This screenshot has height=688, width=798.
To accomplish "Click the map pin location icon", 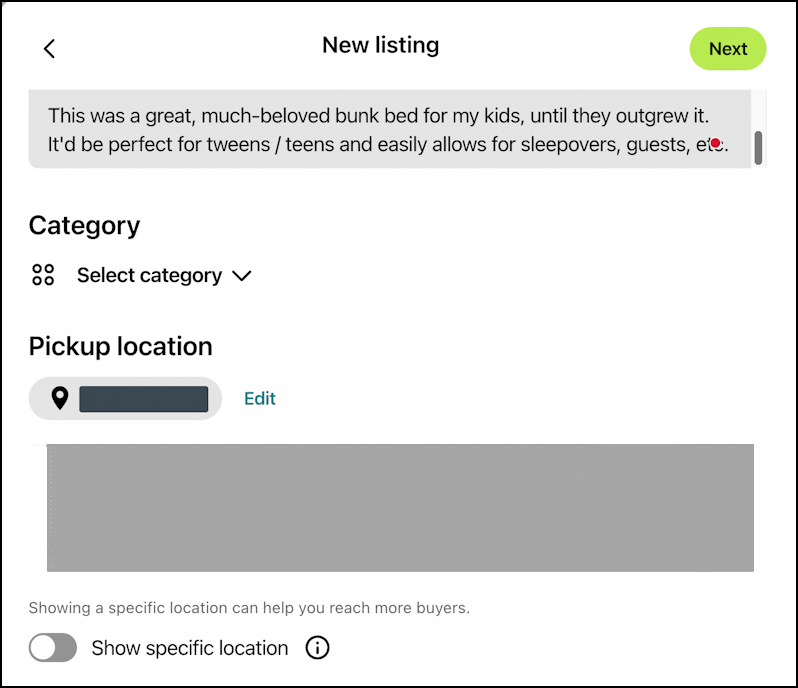I will pyautogui.click(x=60, y=398).
